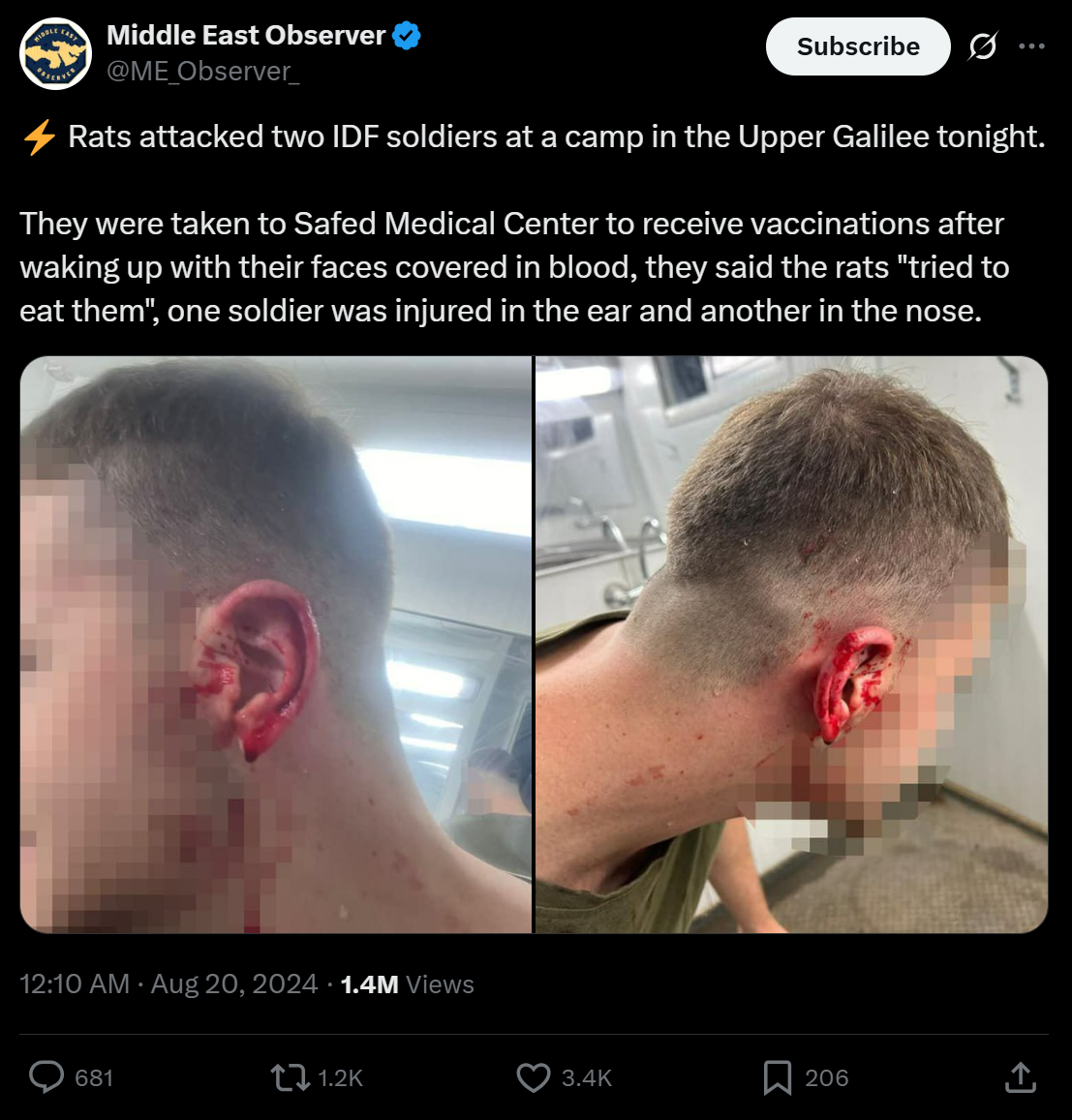This screenshot has width=1072, height=1120.
Task: Click the blue verified checkmark badge
Action: click(407, 36)
